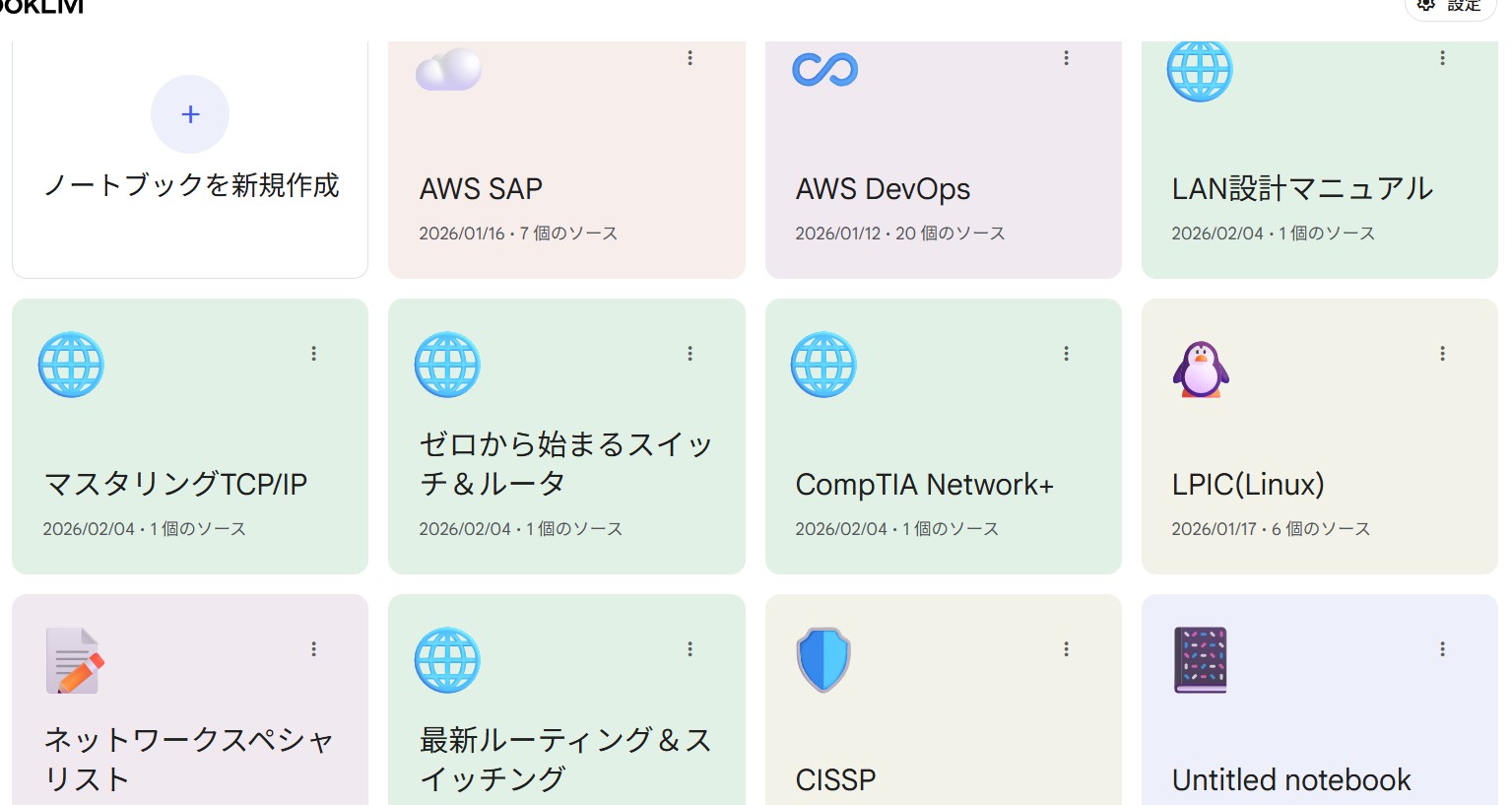Click the infinity loop icon on AWS DevOps
This screenshot has width=1512, height=805.
(x=825, y=69)
